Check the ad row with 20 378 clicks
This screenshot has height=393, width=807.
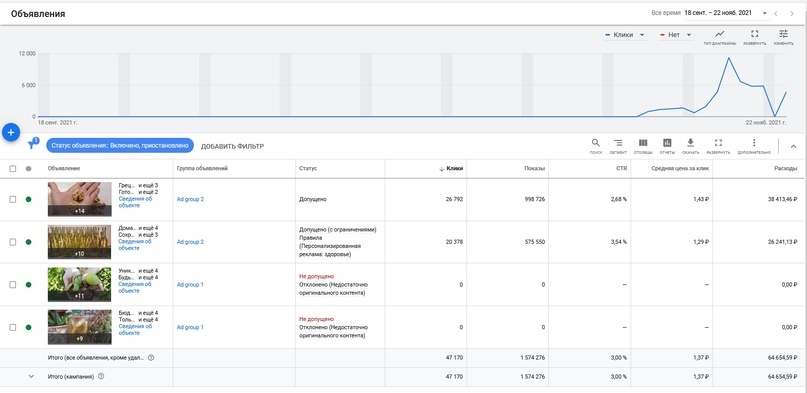click(13, 242)
